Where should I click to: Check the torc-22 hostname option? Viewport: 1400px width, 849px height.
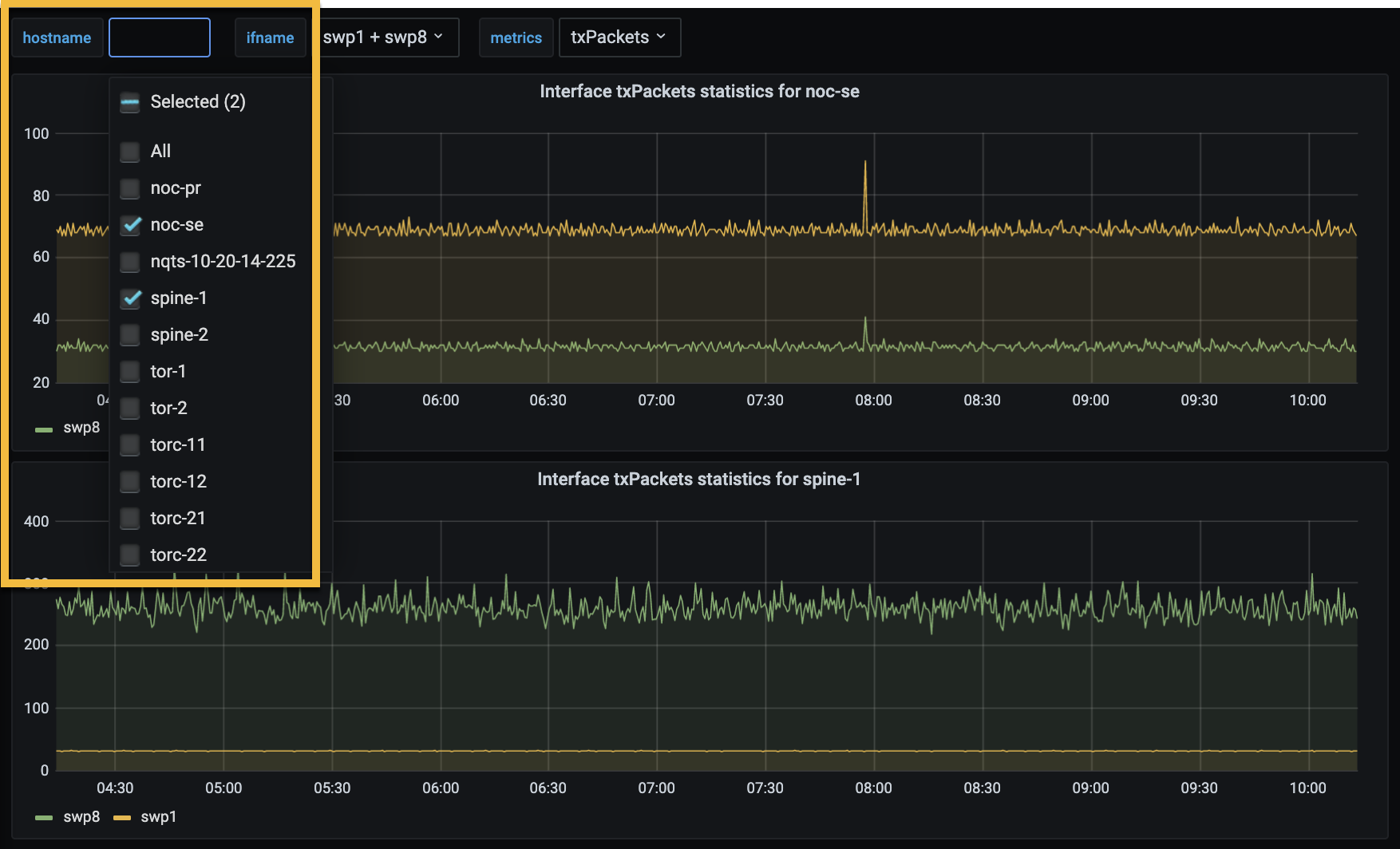click(x=130, y=555)
